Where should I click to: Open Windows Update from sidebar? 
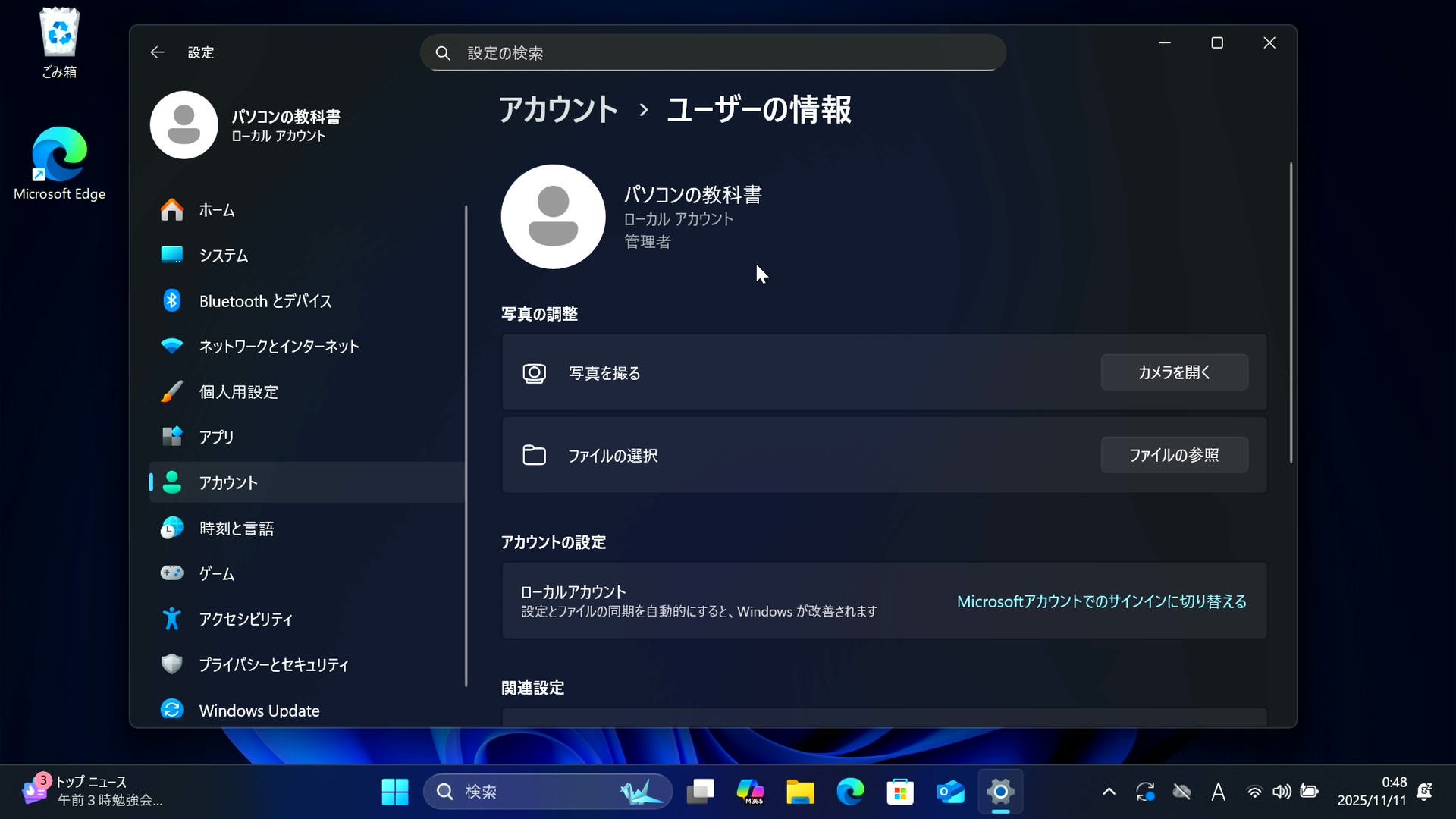259,711
